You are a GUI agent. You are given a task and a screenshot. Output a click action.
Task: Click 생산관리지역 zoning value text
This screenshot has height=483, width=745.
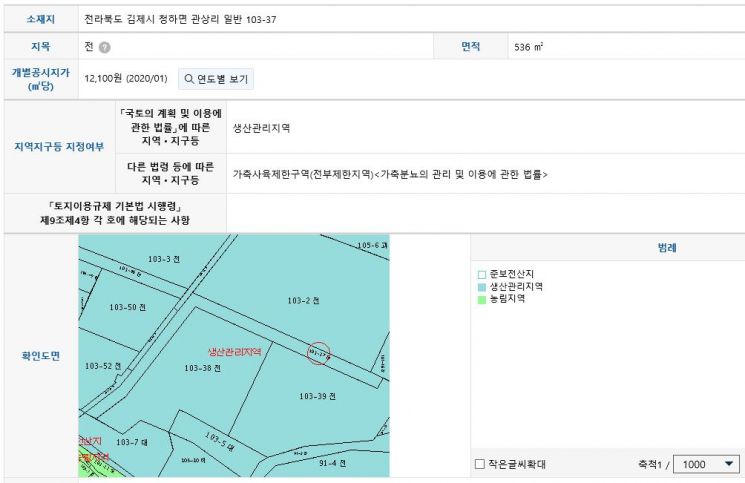tap(261, 128)
